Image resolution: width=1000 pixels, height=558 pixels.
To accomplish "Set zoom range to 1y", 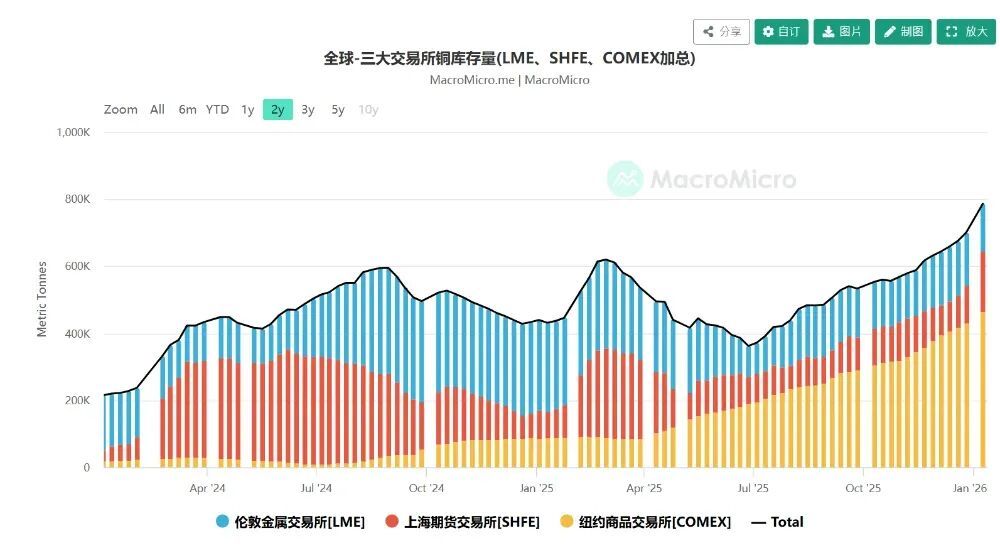I will [x=247, y=110].
